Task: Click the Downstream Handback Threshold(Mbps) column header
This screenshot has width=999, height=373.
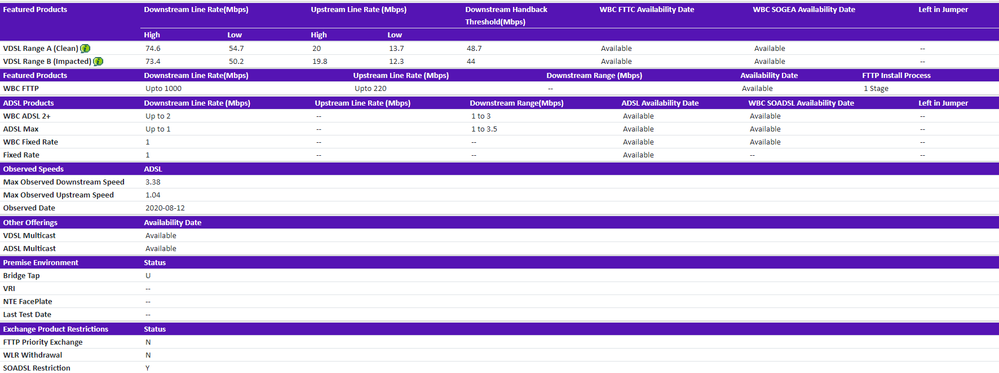Action: [506, 15]
